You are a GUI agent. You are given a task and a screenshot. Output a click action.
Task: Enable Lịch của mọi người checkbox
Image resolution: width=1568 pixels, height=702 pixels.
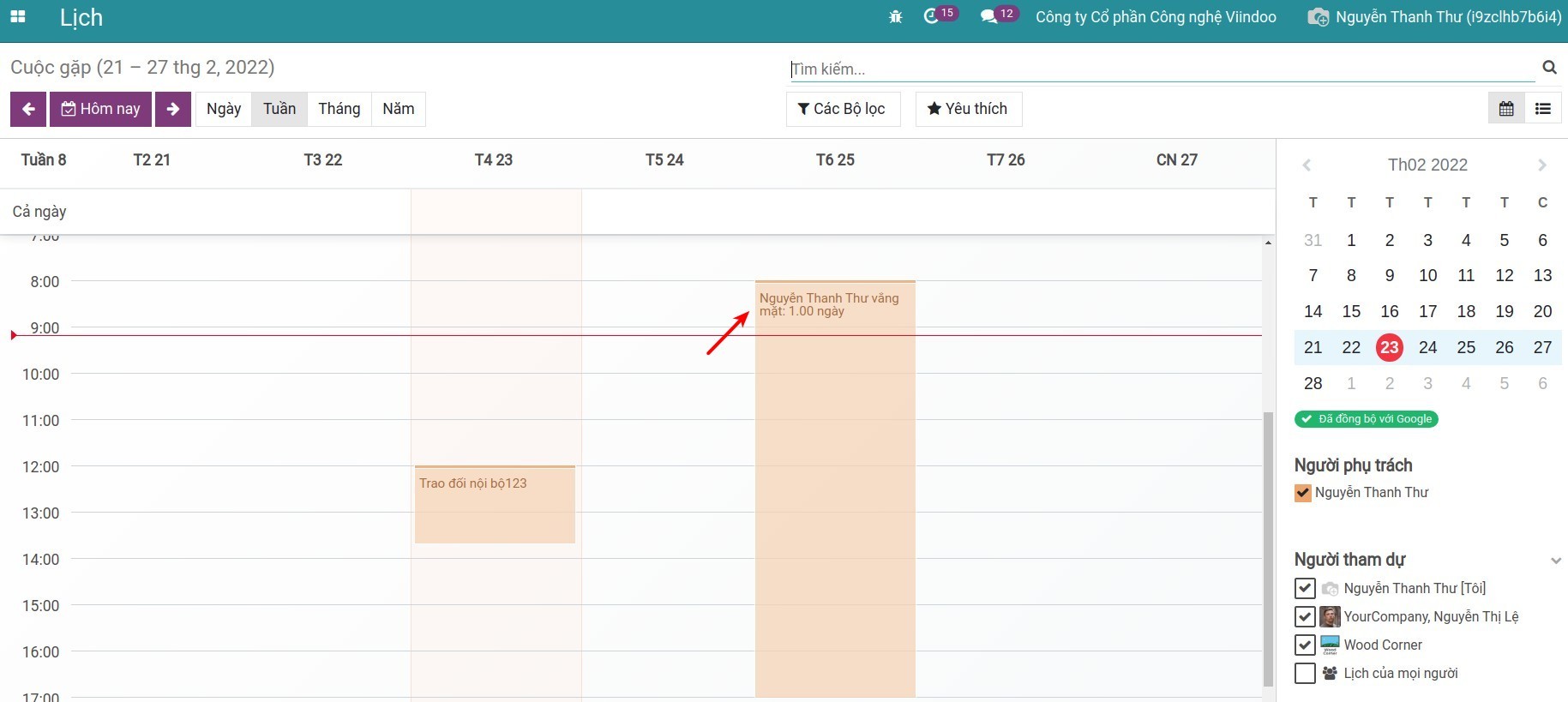pos(1305,673)
